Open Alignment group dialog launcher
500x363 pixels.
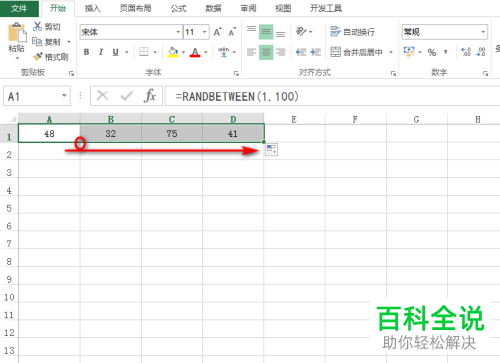point(393,73)
